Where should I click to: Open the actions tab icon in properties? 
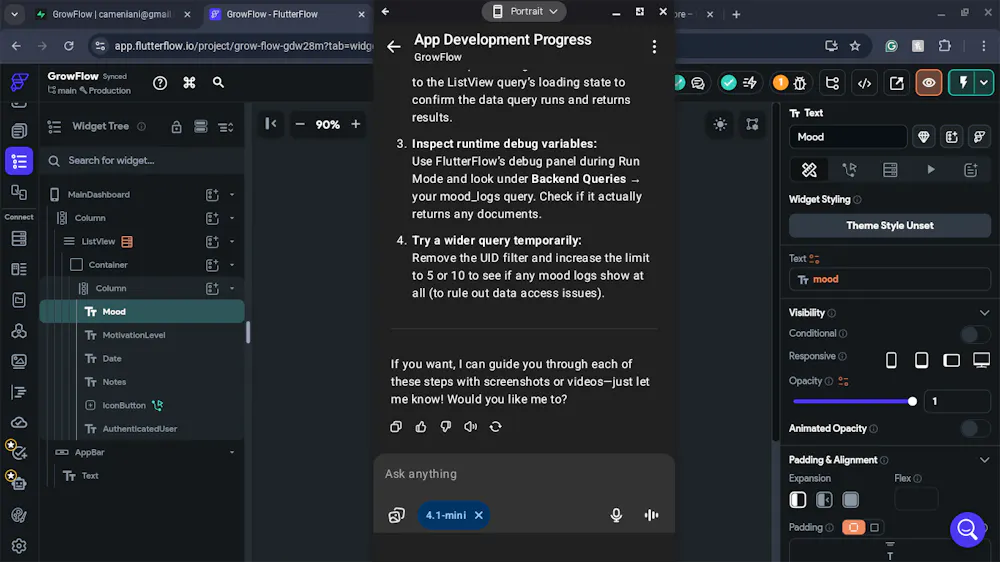click(x=849, y=170)
